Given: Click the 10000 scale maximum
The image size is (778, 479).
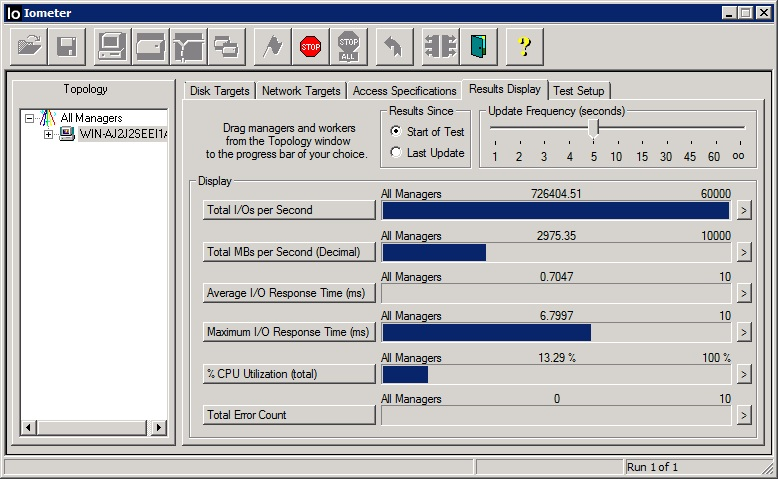Looking at the screenshot, I should click(x=715, y=236).
